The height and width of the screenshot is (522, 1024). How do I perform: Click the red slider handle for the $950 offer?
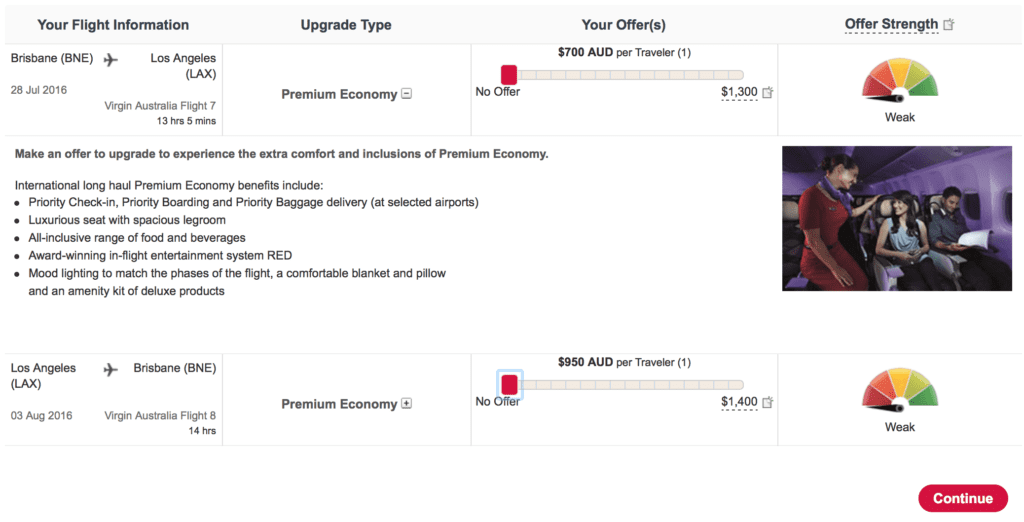[509, 384]
